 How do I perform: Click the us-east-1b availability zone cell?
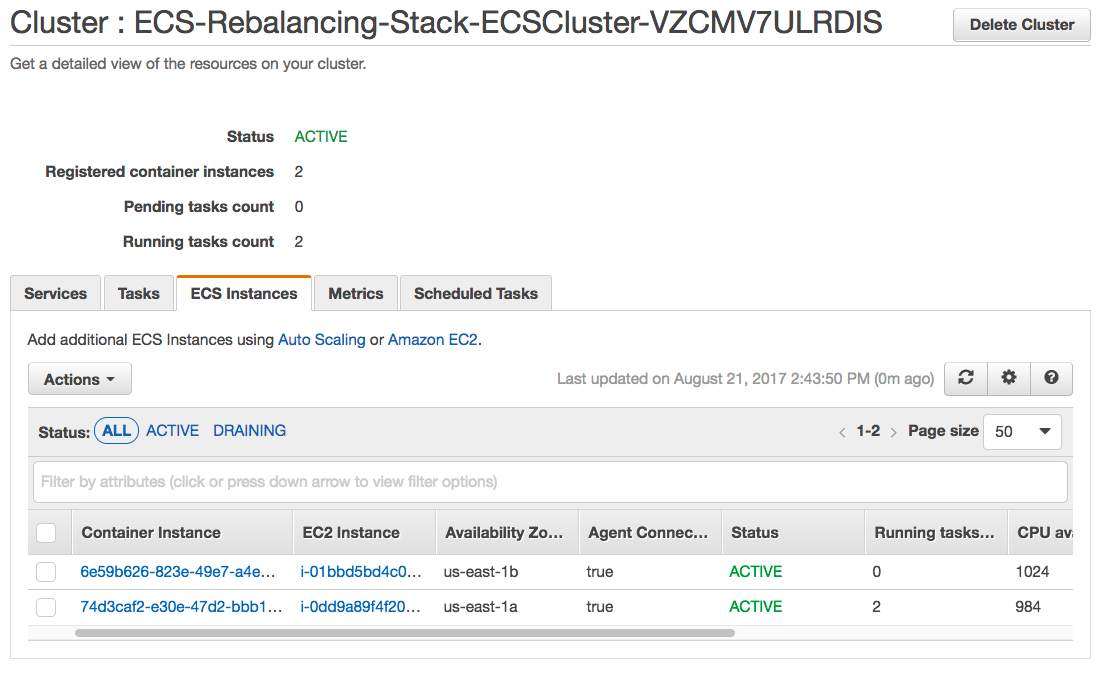click(x=481, y=572)
